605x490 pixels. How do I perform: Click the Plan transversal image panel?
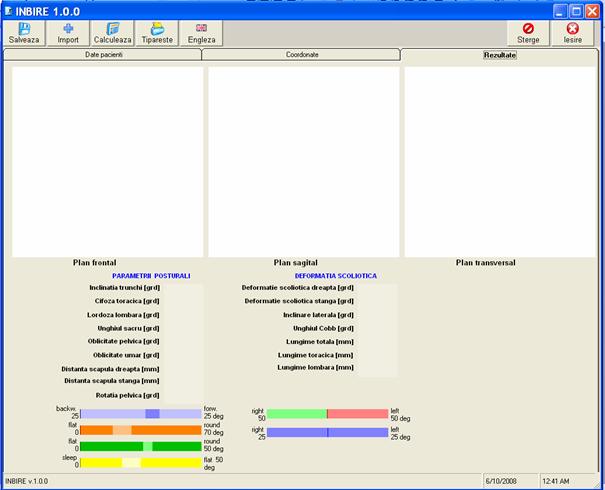[x=501, y=161]
